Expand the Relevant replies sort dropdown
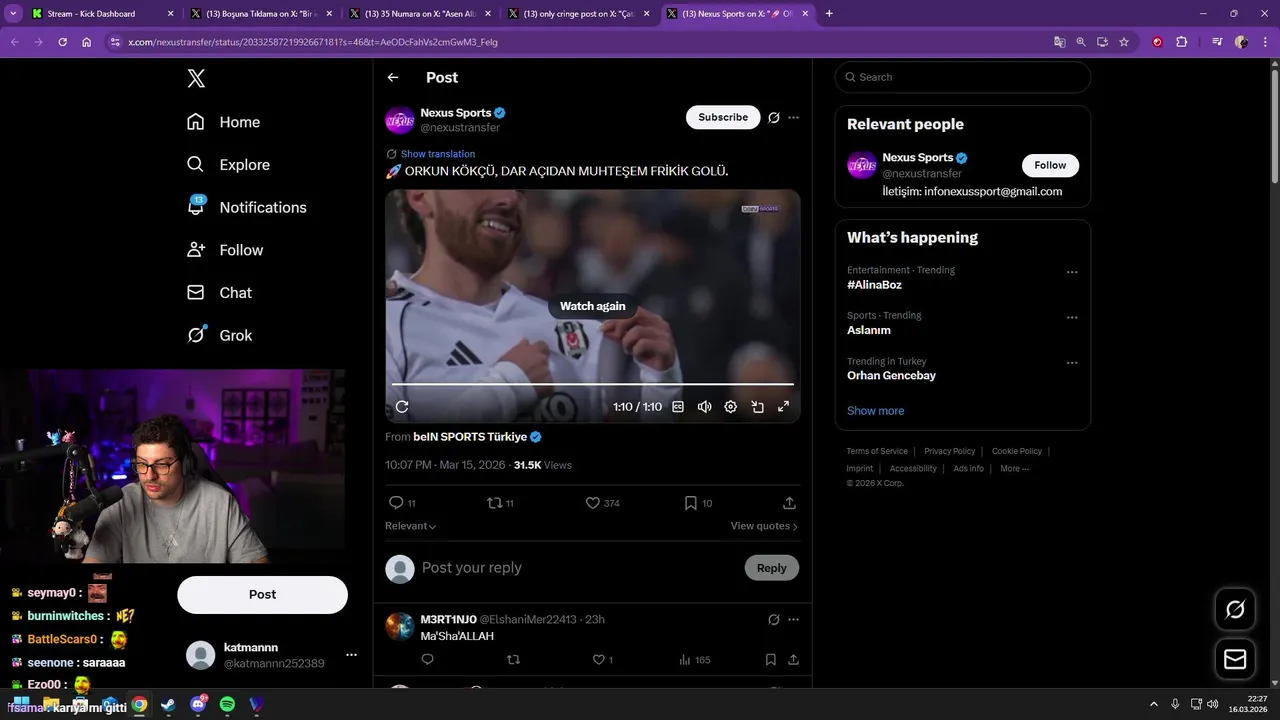This screenshot has width=1280, height=720. point(411,526)
